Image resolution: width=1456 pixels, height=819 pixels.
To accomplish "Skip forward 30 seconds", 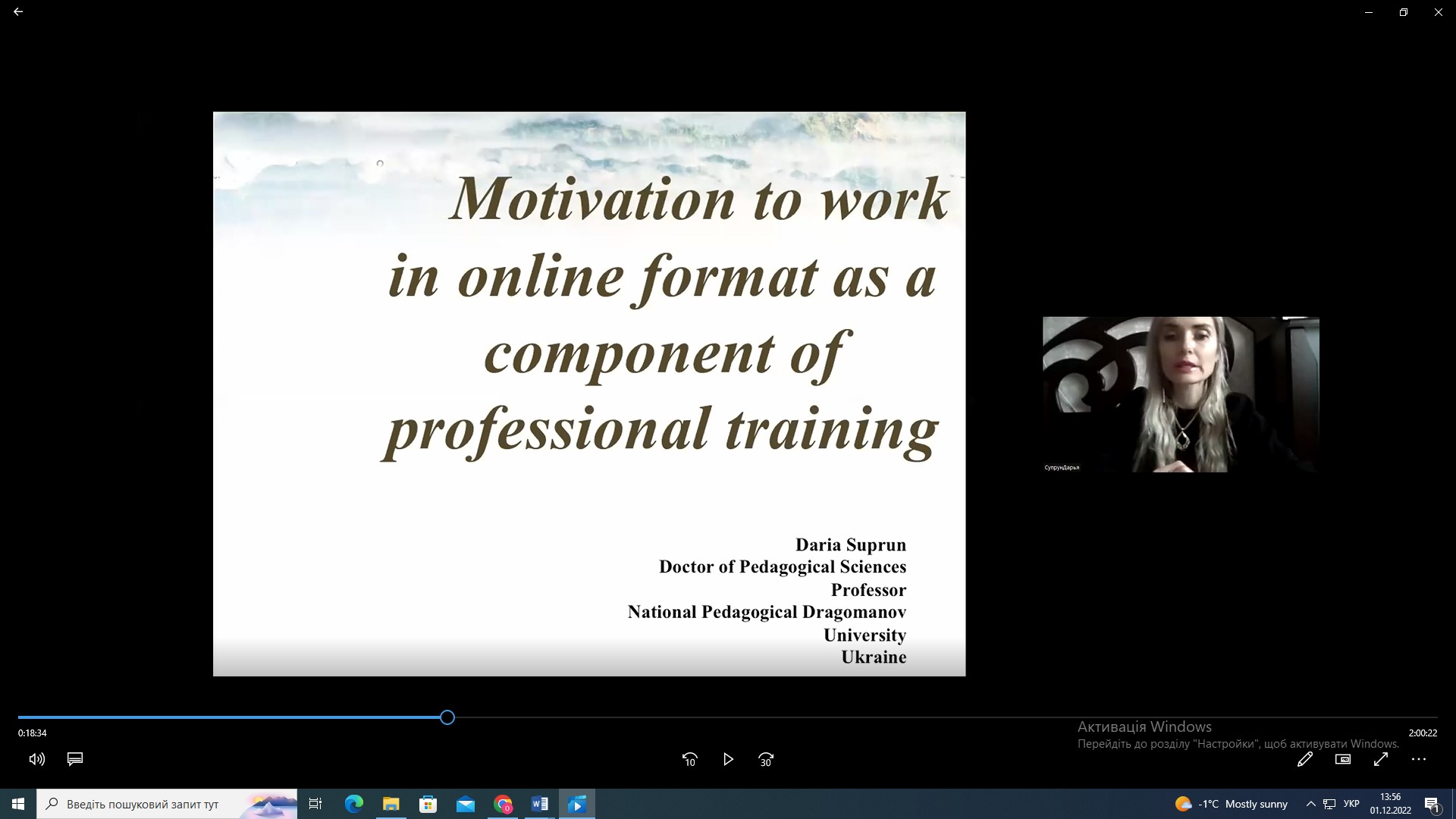I will point(766,759).
